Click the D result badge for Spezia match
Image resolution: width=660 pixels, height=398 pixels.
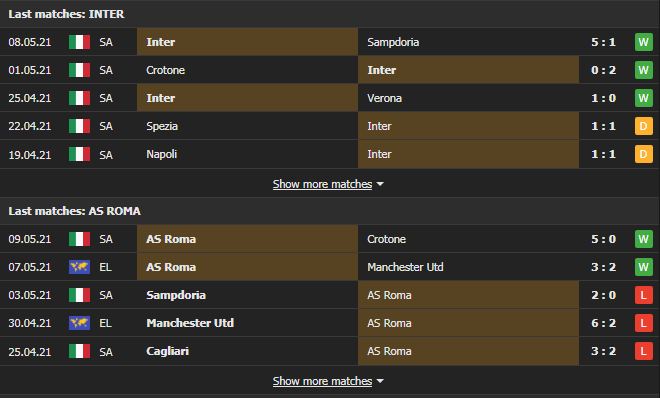tap(644, 126)
